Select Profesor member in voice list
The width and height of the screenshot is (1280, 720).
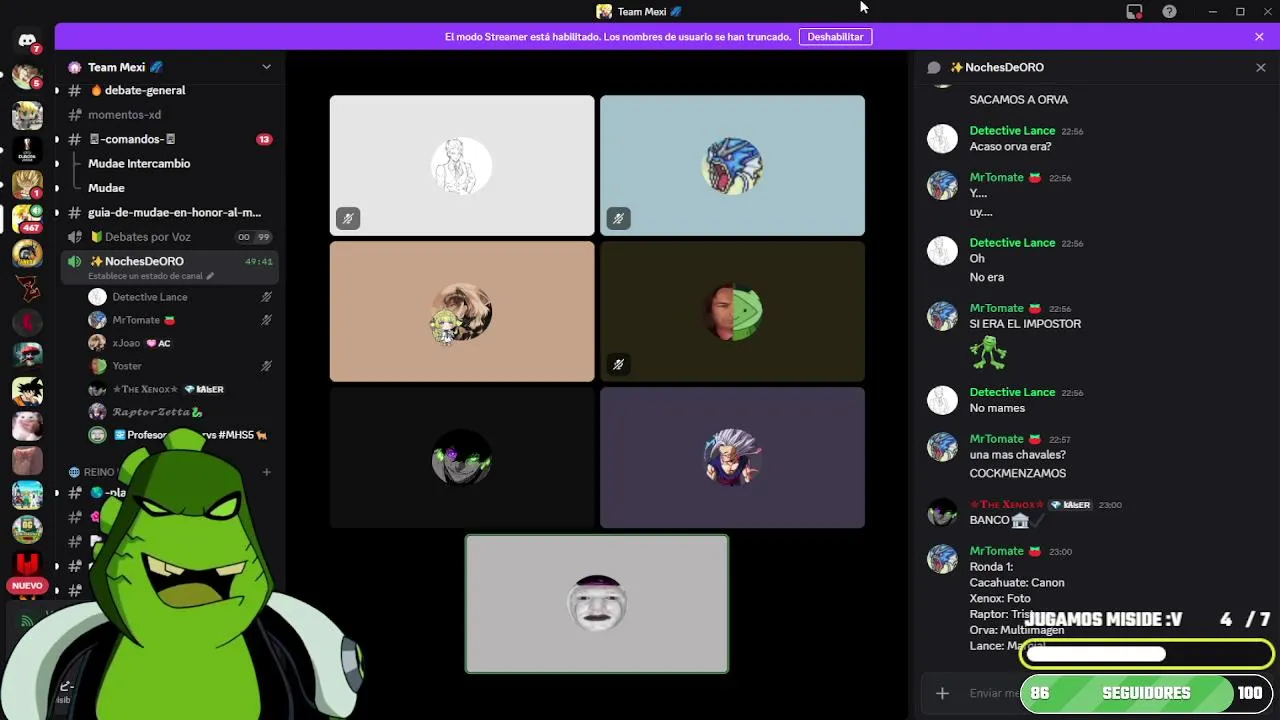(x=180, y=435)
